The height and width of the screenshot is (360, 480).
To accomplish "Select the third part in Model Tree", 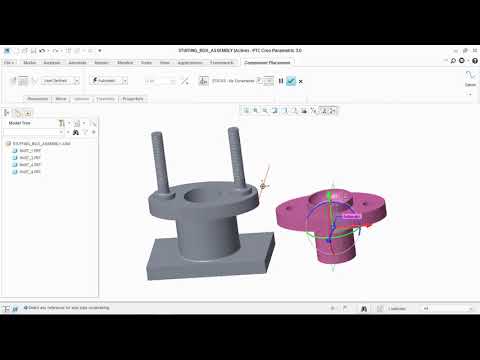I will click(x=27, y=165).
